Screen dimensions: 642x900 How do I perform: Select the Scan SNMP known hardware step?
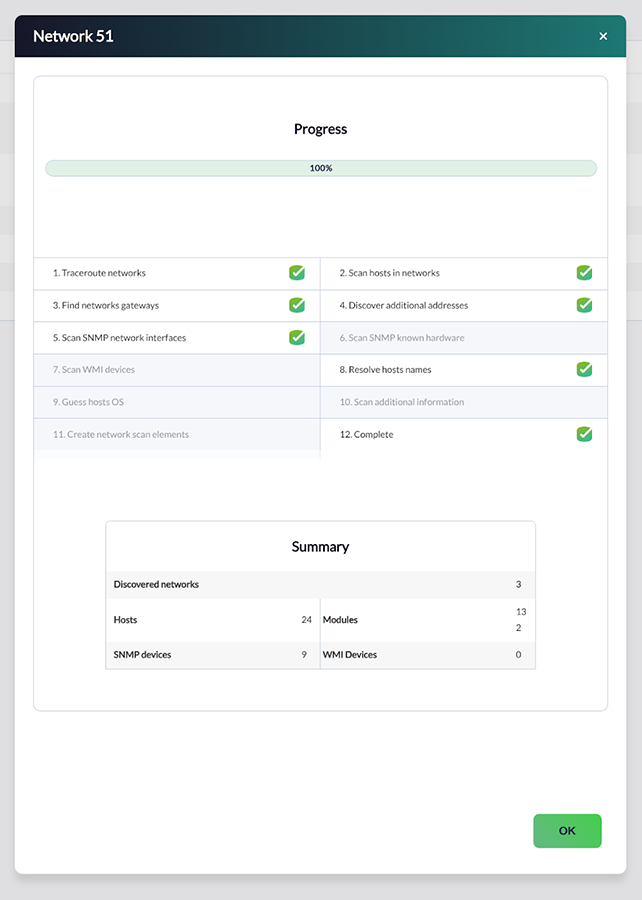(401, 338)
